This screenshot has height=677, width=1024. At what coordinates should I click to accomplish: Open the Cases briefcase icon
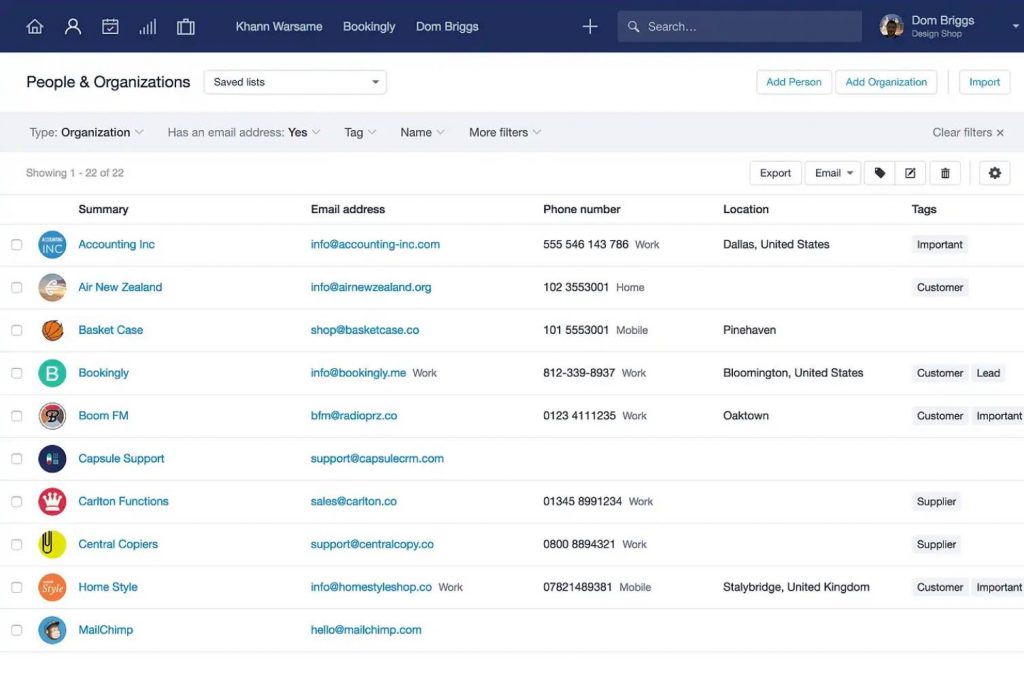tap(185, 26)
